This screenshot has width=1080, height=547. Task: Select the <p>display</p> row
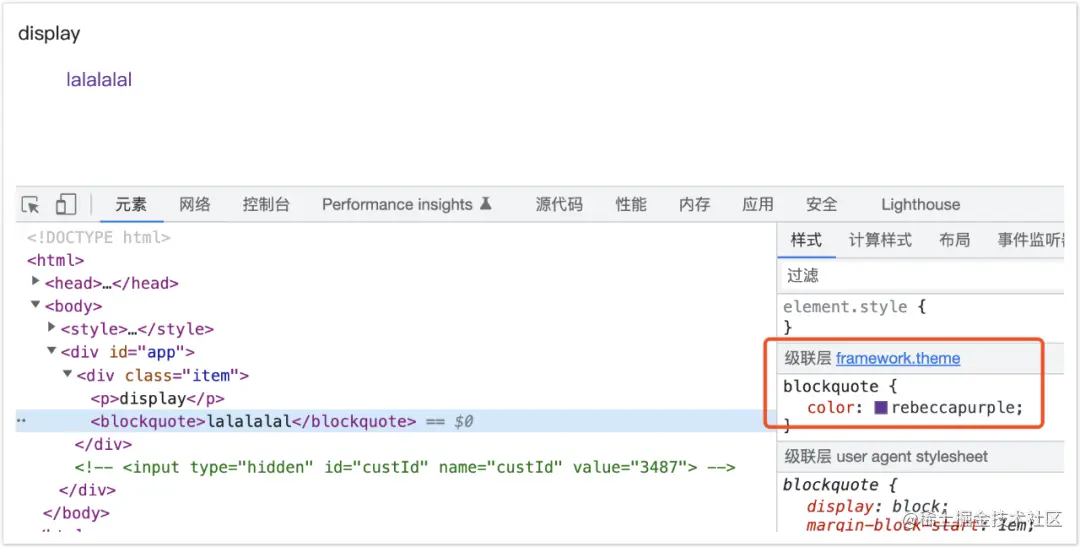point(158,398)
